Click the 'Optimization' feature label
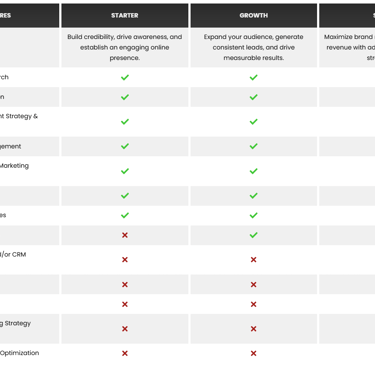Viewport: 375px width, 366px height. (x=19, y=353)
